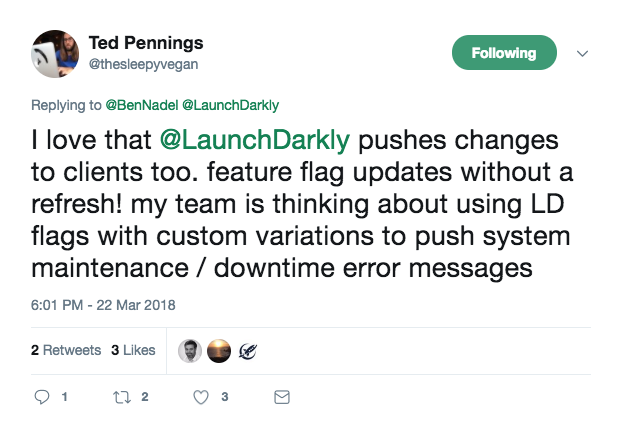View the 3 Likes list
The height and width of the screenshot is (436, 621).
pos(133,350)
